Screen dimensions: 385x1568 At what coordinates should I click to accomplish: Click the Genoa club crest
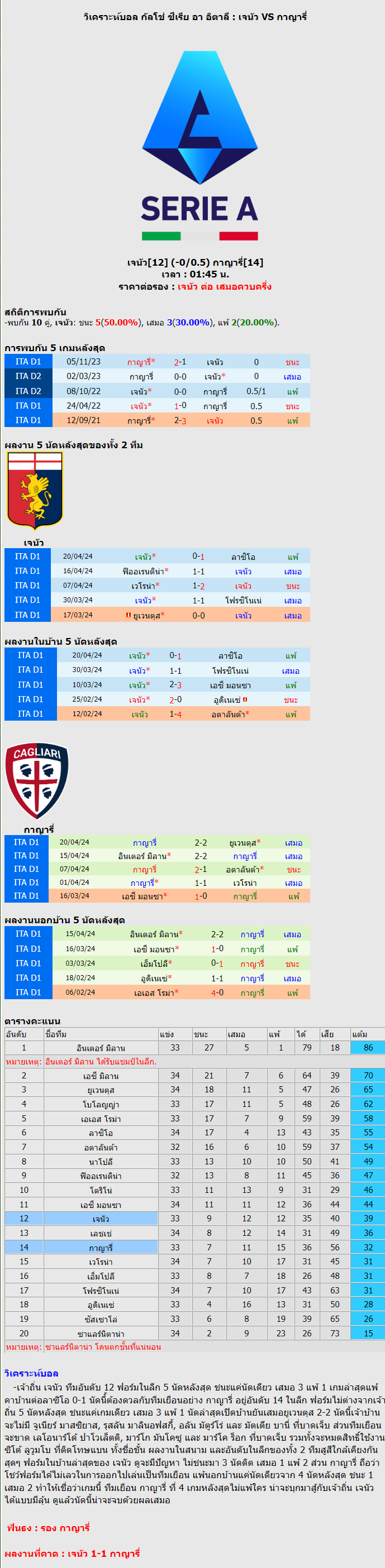[35, 491]
